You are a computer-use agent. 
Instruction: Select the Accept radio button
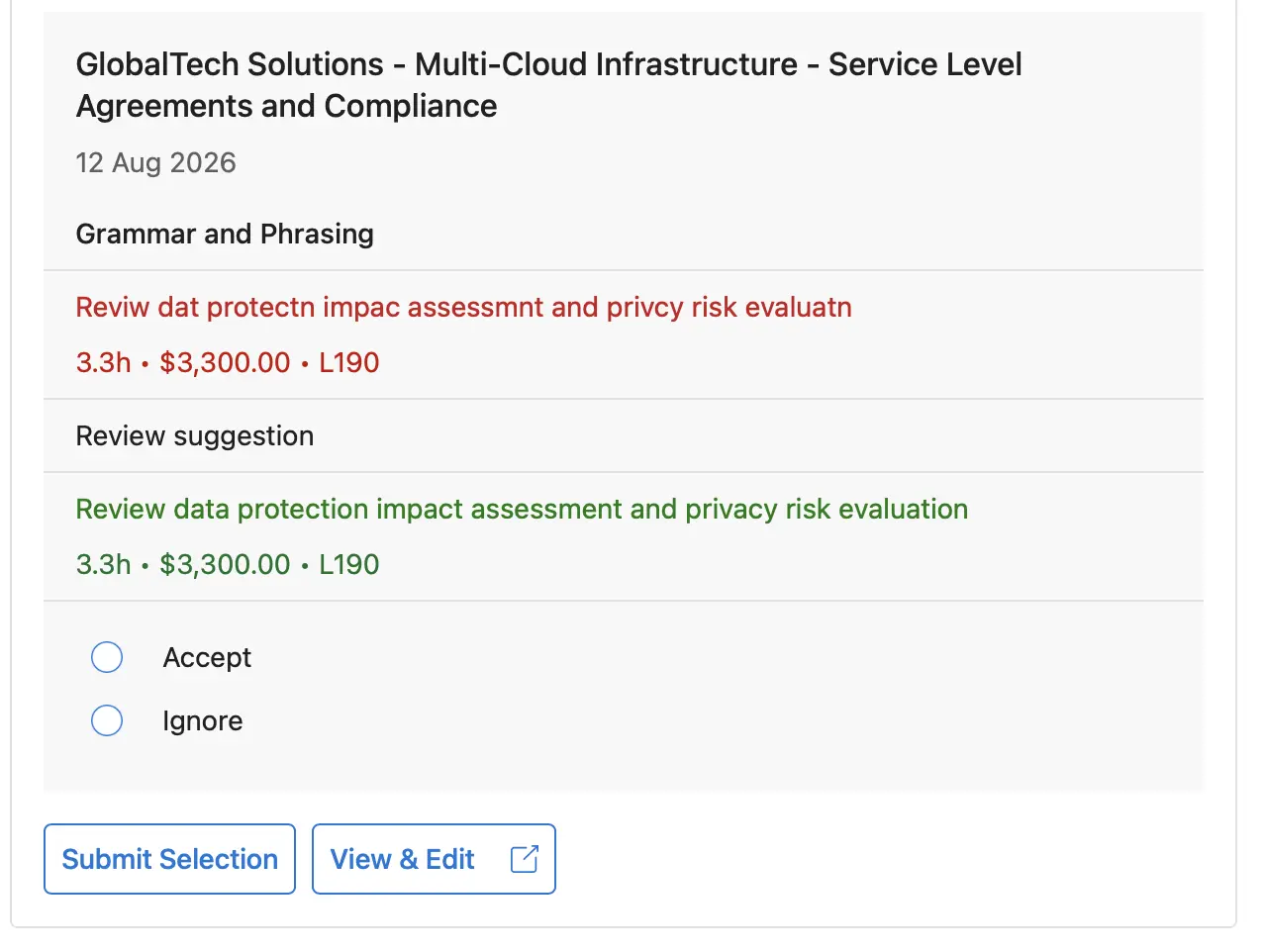click(x=107, y=657)
